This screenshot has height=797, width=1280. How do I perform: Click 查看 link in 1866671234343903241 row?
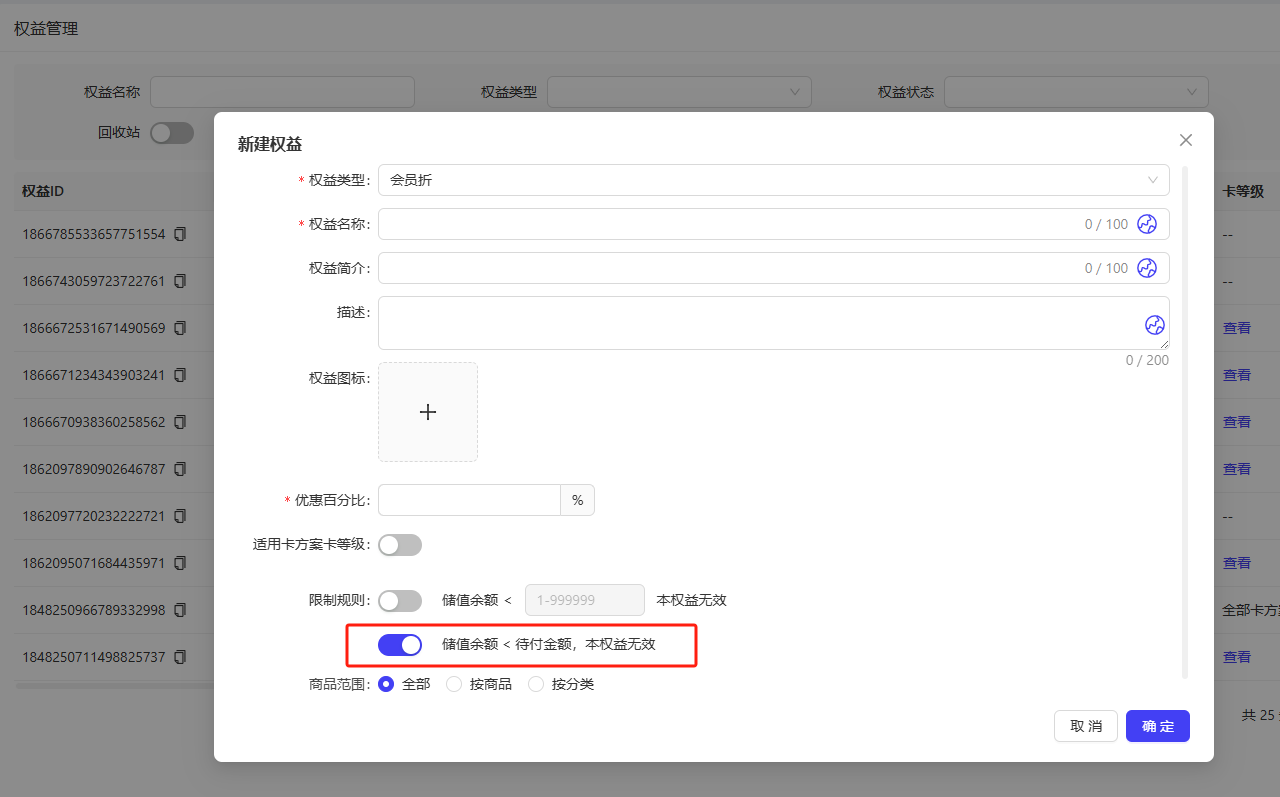pos(1237,375)
